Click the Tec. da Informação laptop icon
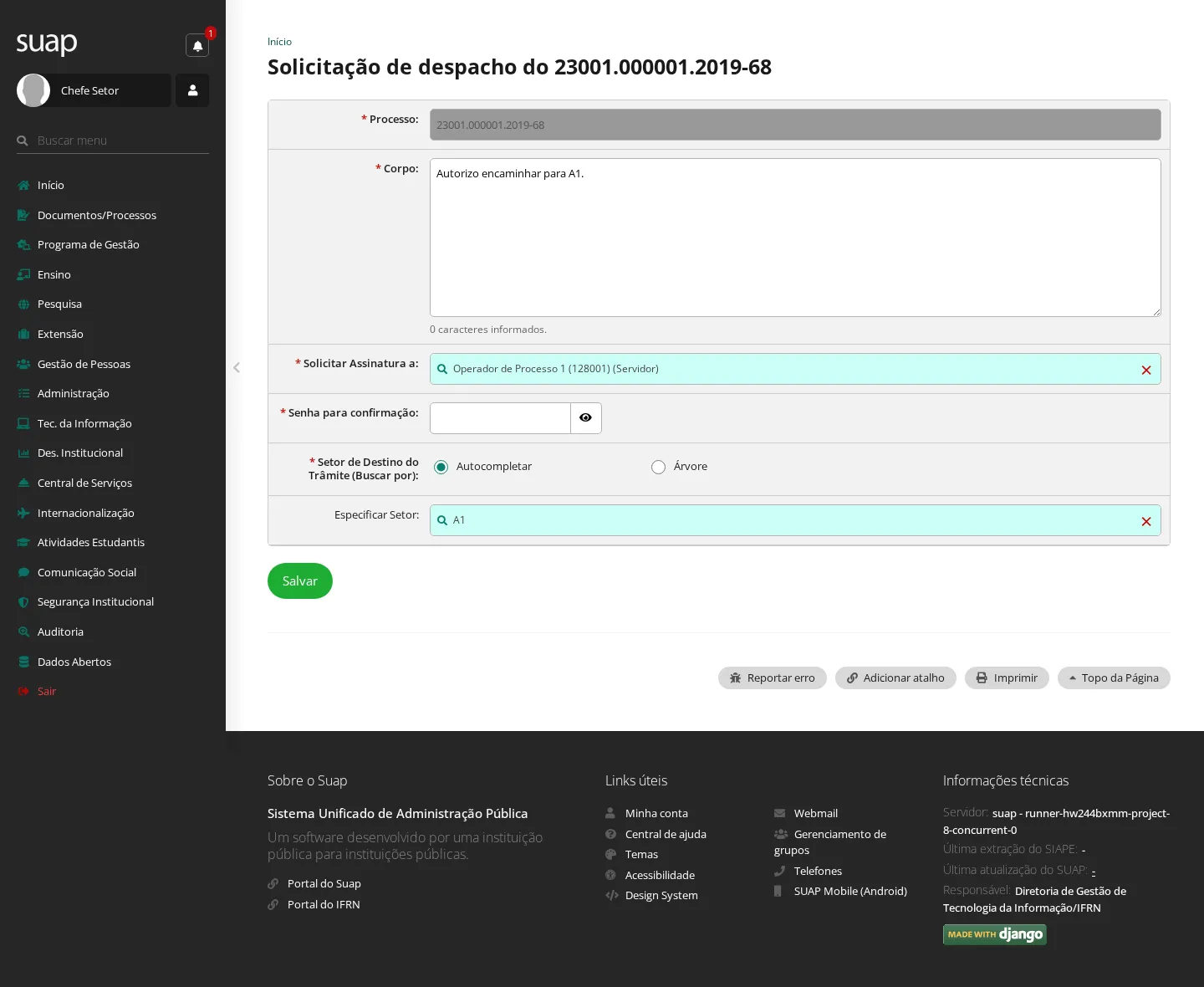This screenshot has width=1204, height=987. (23, 423)
